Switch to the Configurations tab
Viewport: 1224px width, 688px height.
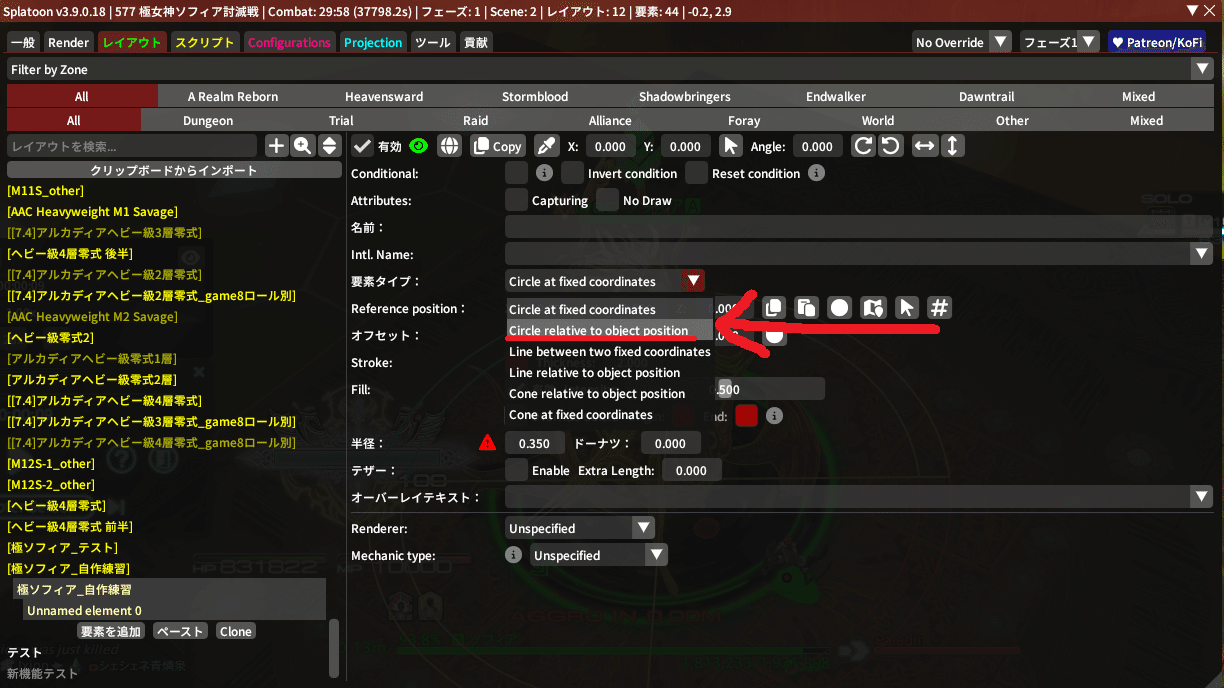(x=289, y=42)
